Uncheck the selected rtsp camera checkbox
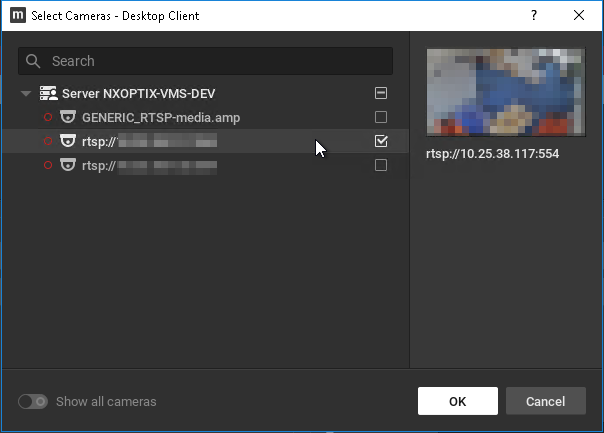The image size is (604, 433). click(x=380, y=141)
